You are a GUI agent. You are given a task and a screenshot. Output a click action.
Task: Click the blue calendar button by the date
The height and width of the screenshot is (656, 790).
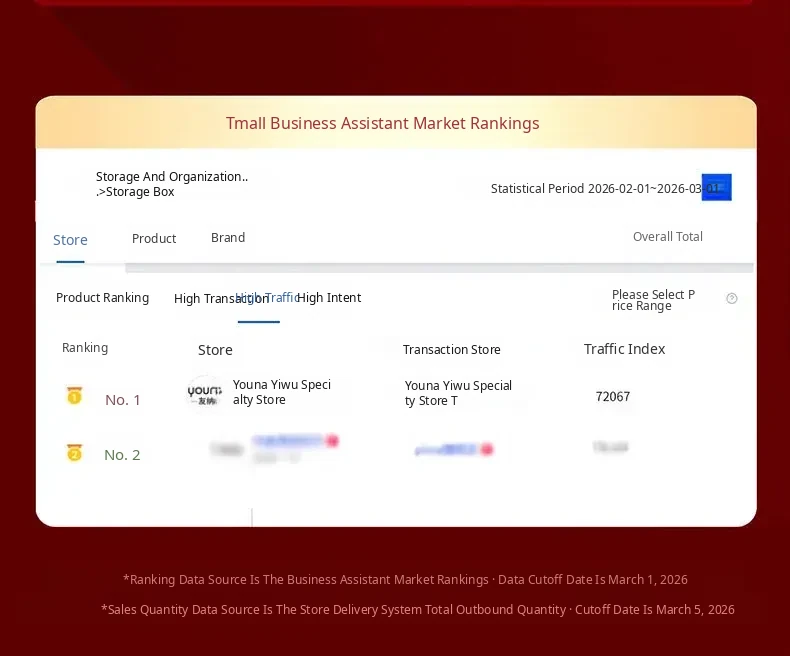pyautogui.click(x=716, y=187)
